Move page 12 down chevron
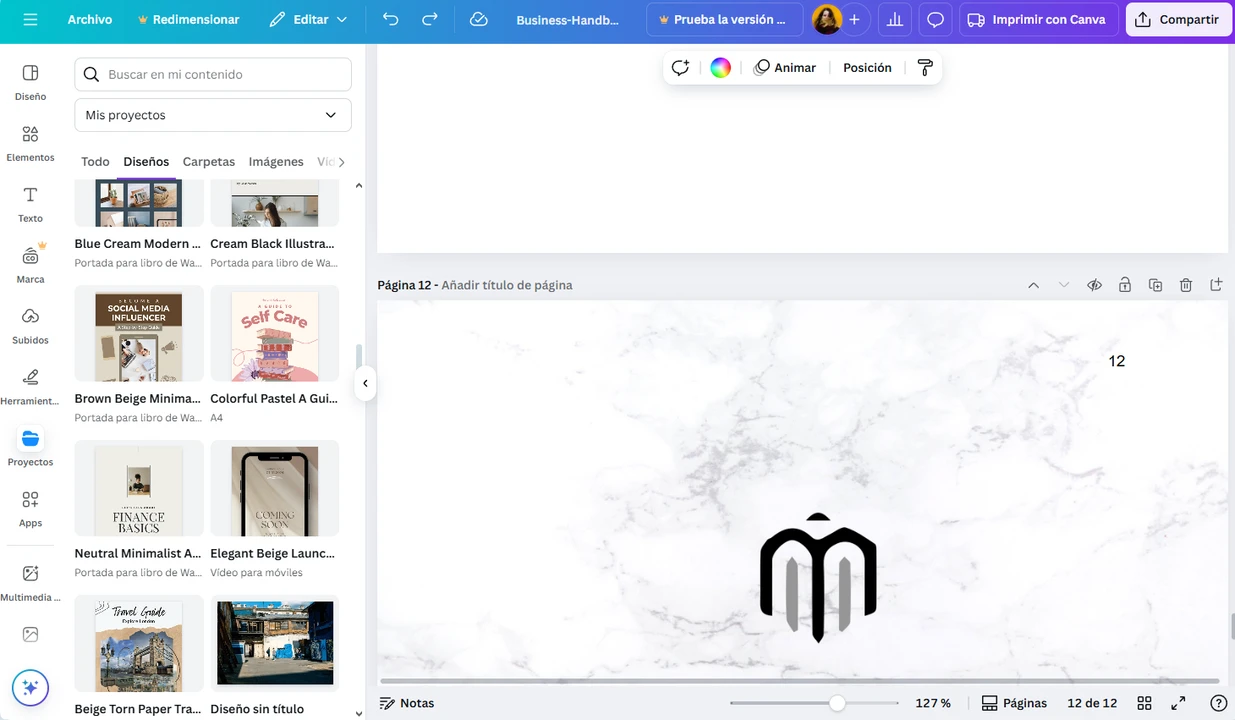The width and height of the screenshot is (1235, 720). [1064, 285]
